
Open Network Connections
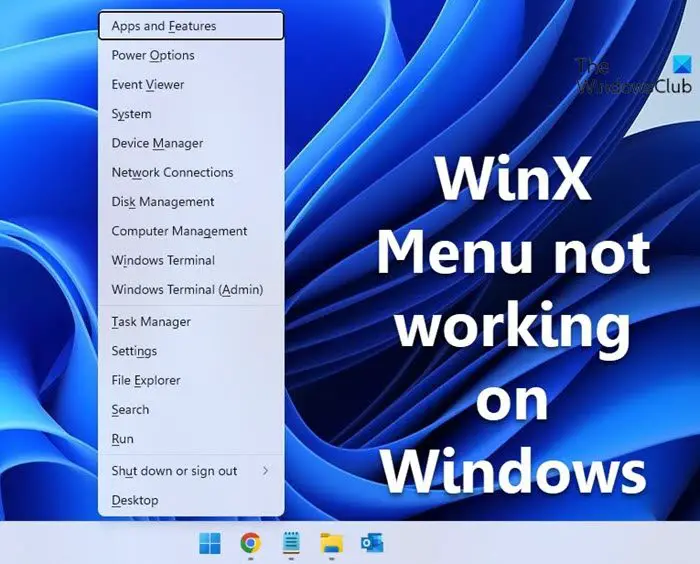[x=191, y=172]
